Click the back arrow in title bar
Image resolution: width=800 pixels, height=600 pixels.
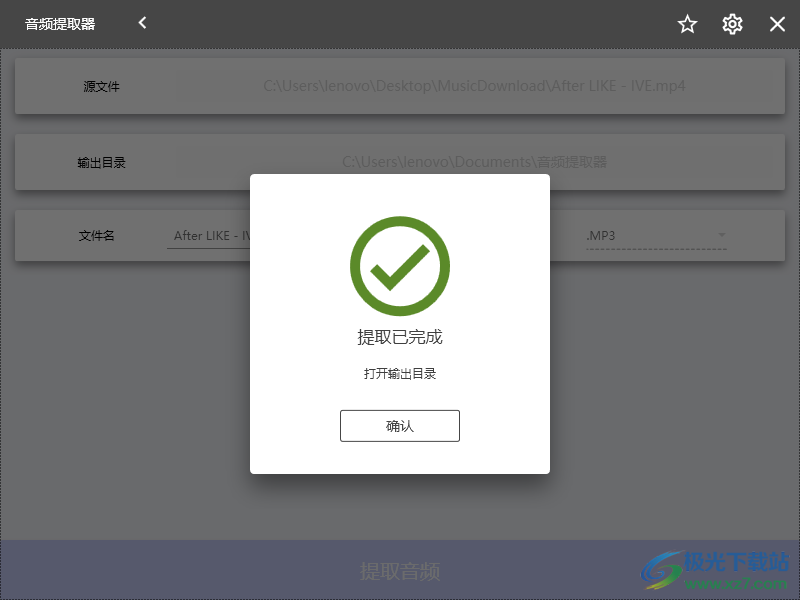142,23
